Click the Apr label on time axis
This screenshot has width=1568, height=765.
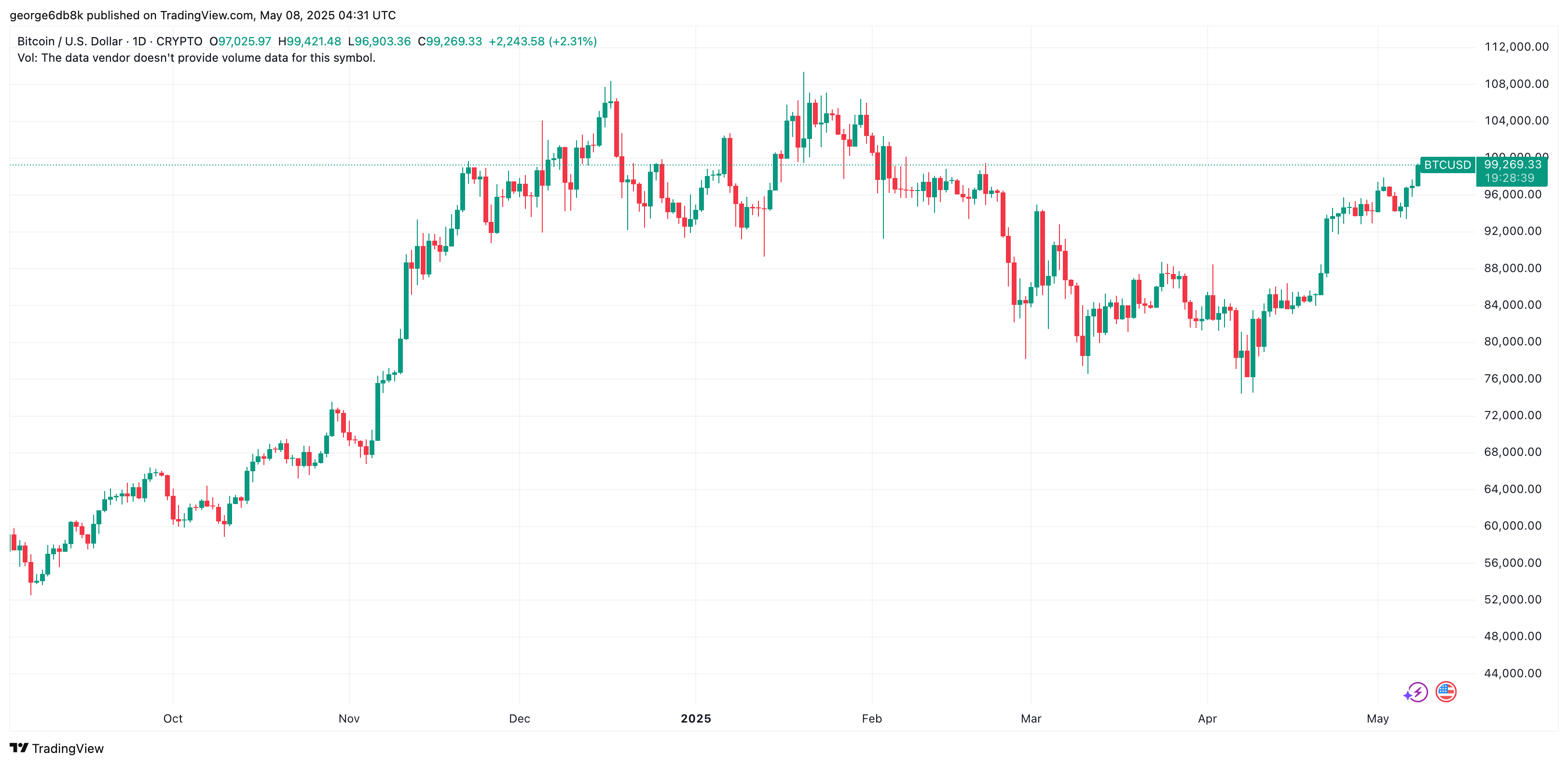point(1207,719)
